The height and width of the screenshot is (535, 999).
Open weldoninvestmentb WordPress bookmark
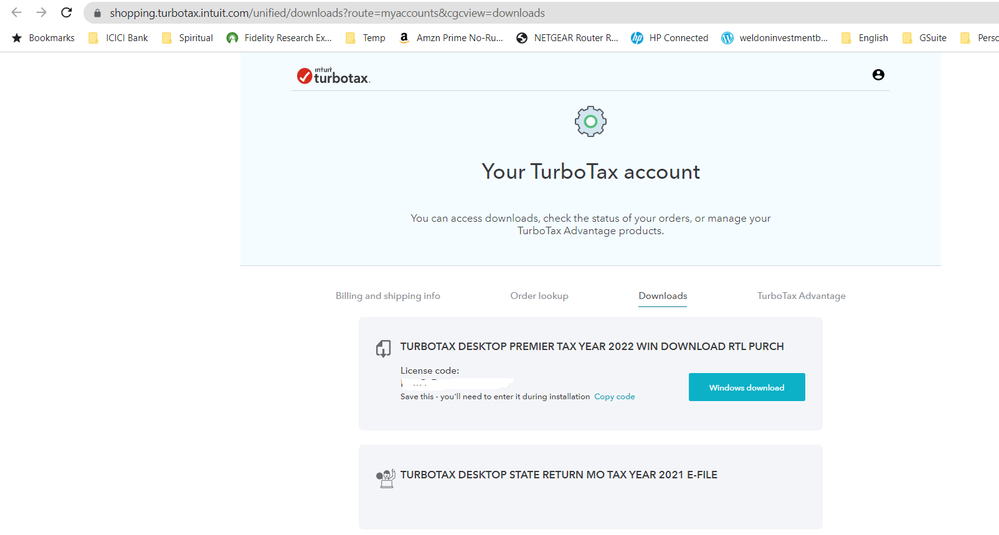click(775, 38)
